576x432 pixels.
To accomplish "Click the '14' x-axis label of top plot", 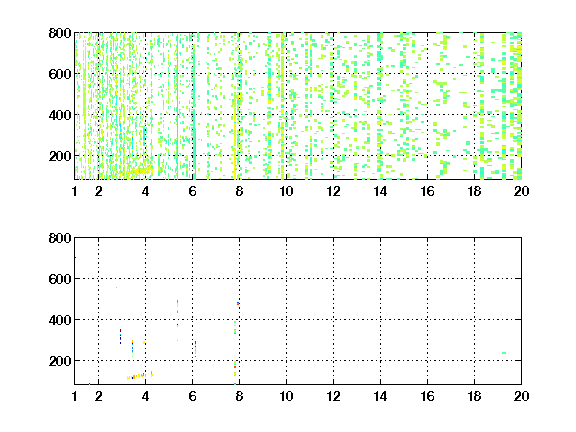I will (x=380, y=191).
